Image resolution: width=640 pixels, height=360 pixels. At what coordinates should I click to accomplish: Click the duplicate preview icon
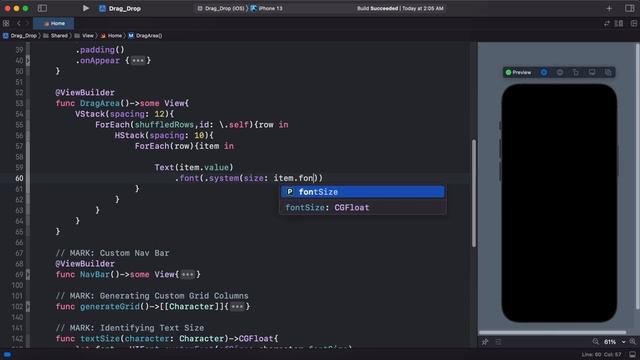click(x=608, y=72)
